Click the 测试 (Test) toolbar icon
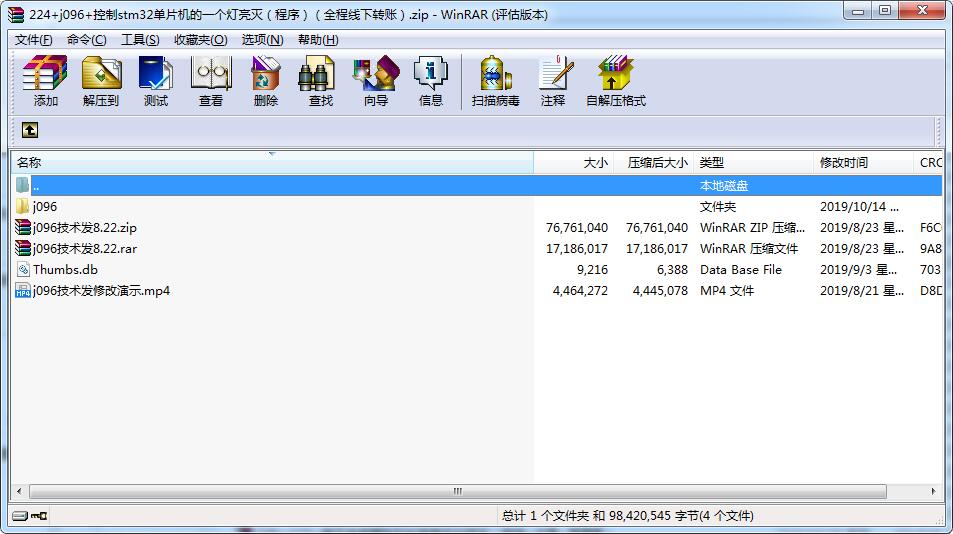953x534 pixels. pyautogui.click(x=156, y=73)
